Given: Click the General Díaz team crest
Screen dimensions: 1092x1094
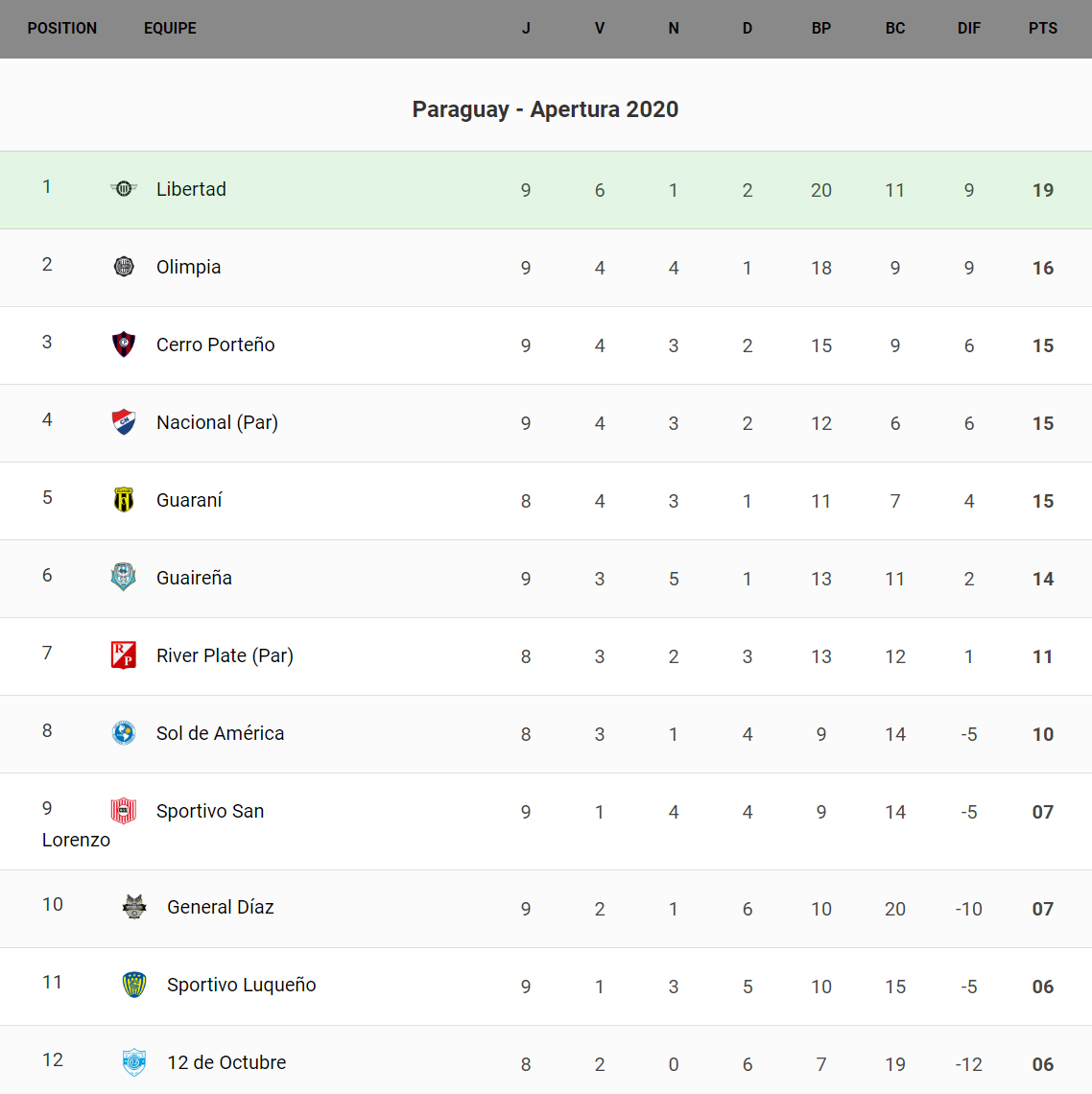Looking at the screenshot, I should pyautogui.click(x=134, y=907).
